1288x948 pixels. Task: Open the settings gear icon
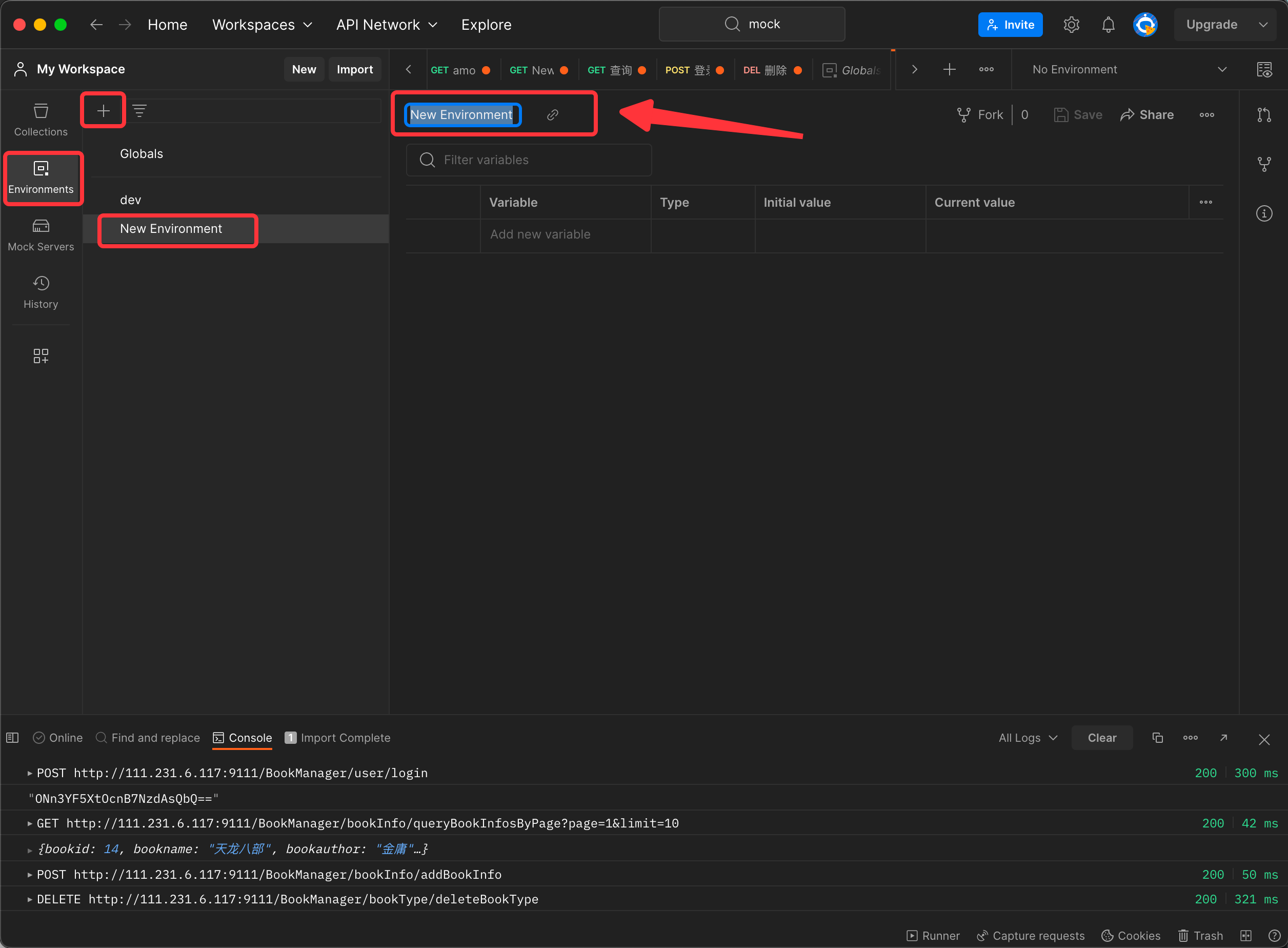(1071, 25)
